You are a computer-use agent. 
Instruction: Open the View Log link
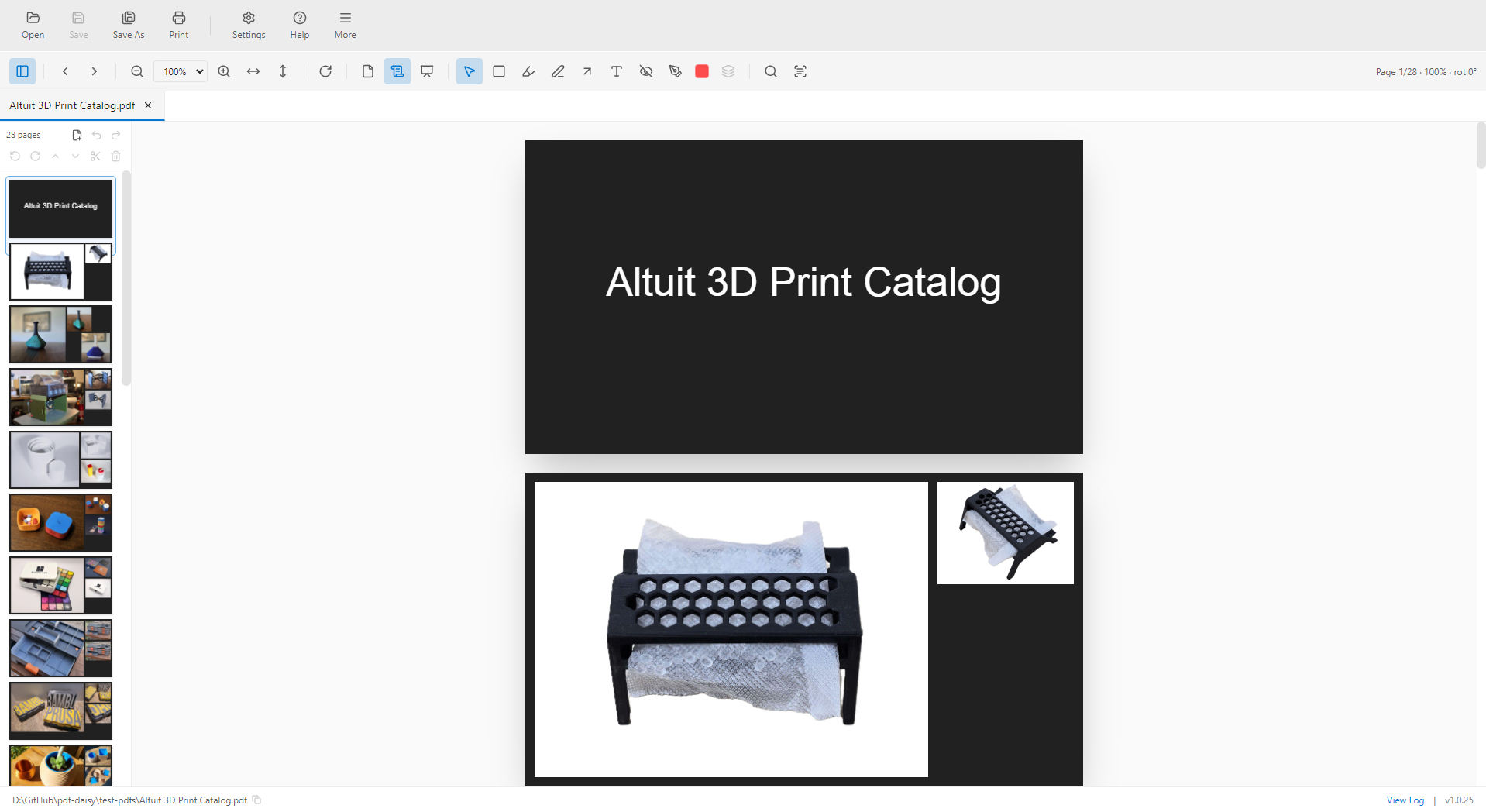coord(1405,800)
